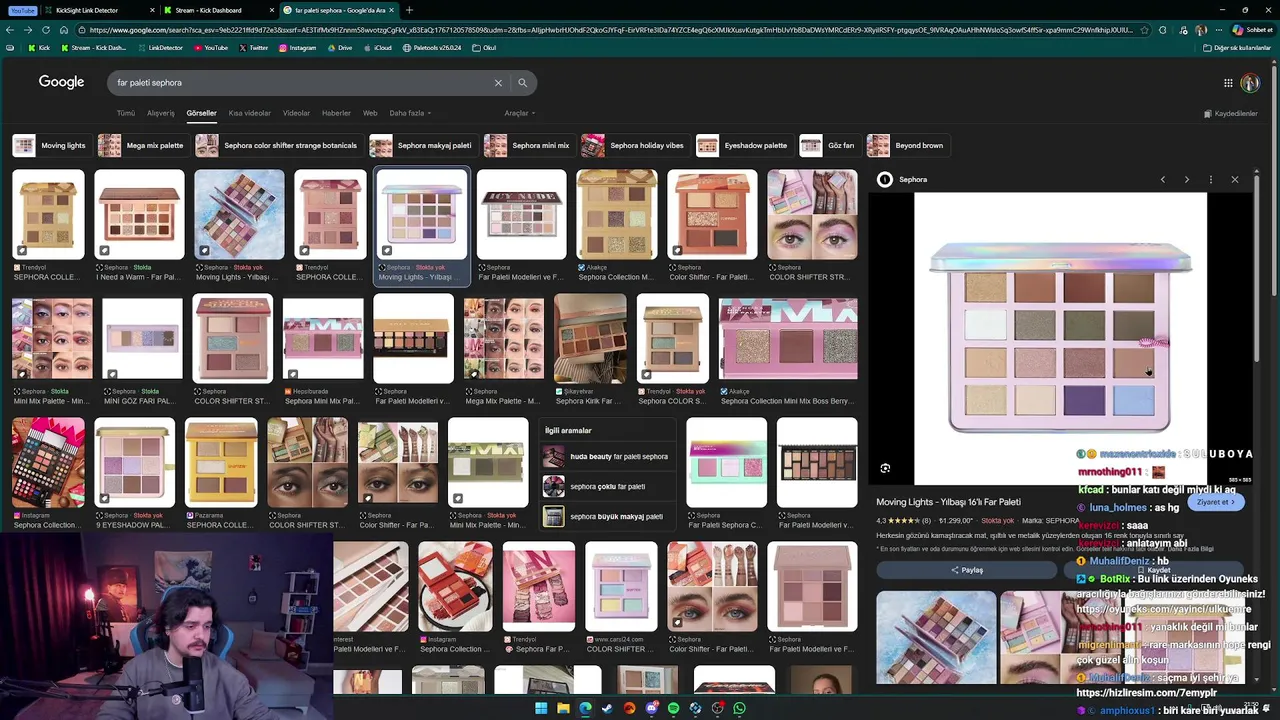Clear the search box with the X icon
Image resolution: width=1280 pixels, height=720 pixels.
(x=498, y=83)
